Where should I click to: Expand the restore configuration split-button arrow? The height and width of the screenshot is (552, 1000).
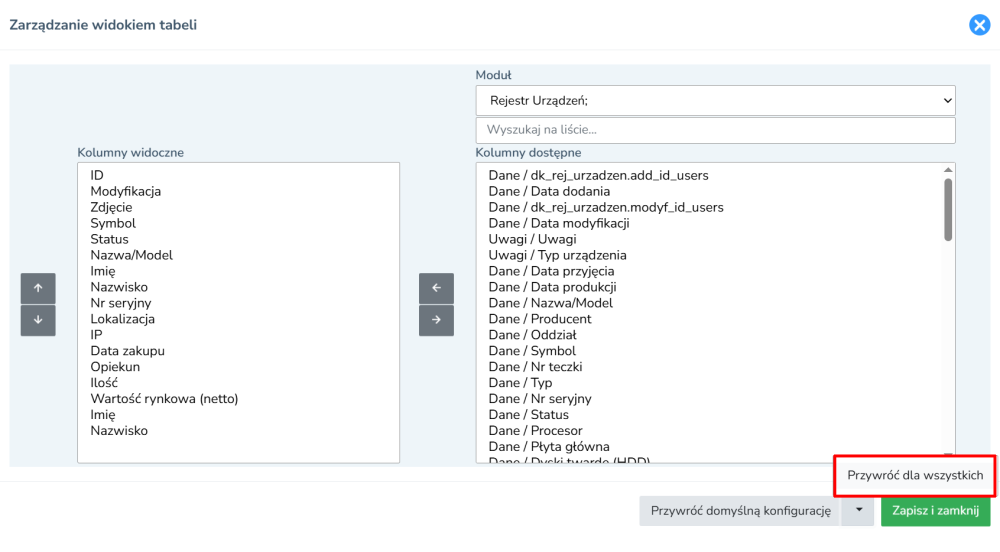coord(857,510)
